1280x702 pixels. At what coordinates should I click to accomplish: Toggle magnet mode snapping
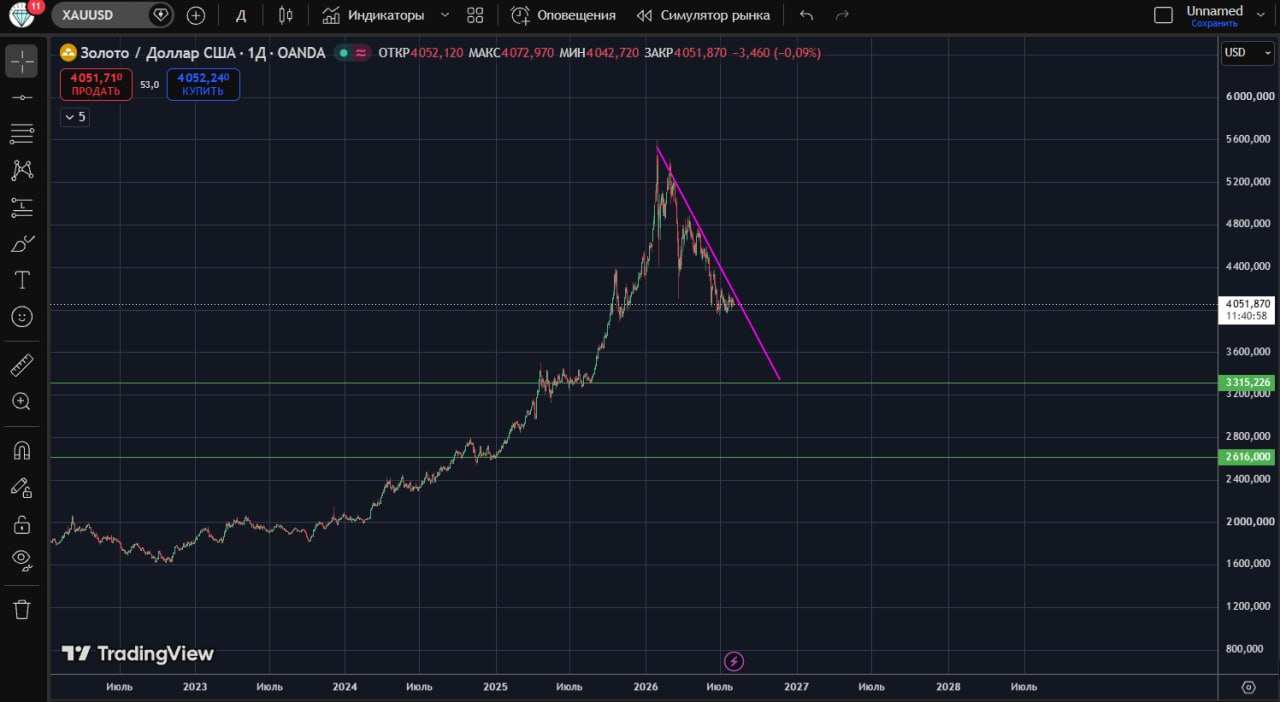22,451
